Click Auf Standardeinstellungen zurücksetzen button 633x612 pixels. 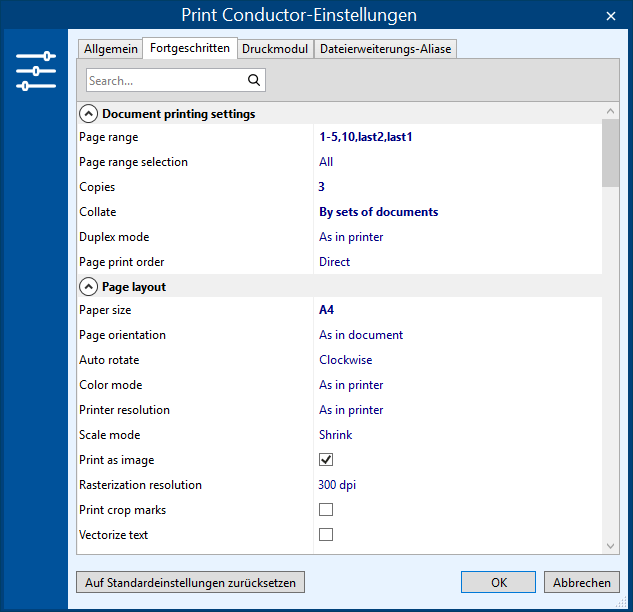coord(191,582)
